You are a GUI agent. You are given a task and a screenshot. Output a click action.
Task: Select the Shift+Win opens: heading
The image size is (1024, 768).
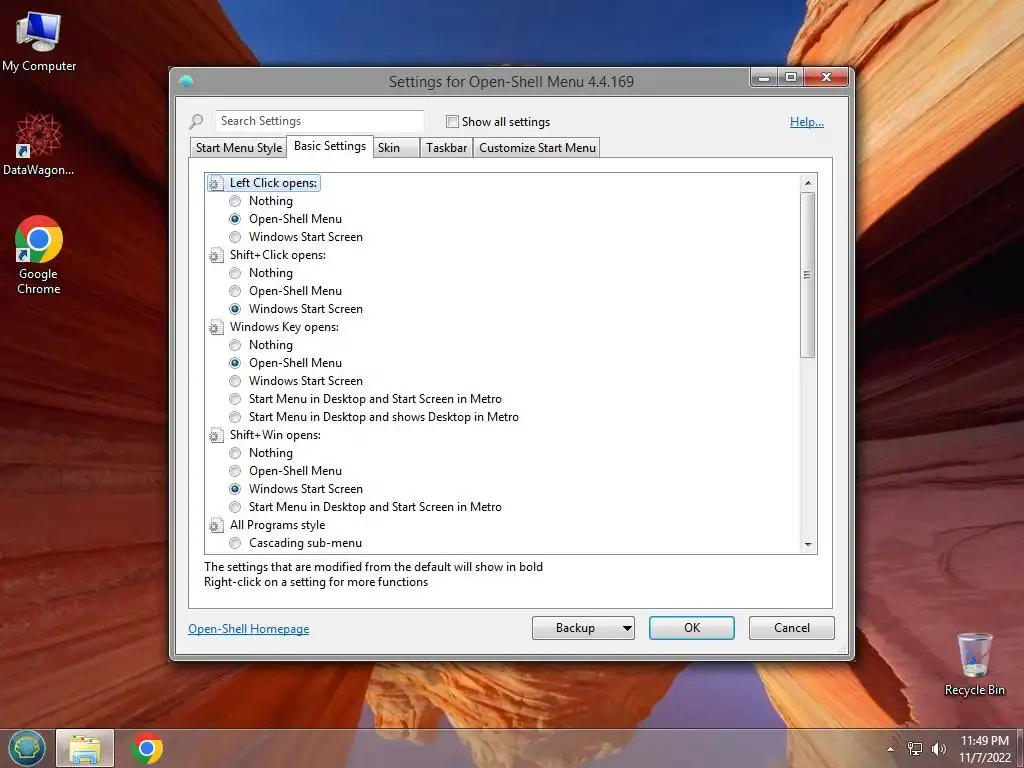pyautogui.click(x=275, y=435)
